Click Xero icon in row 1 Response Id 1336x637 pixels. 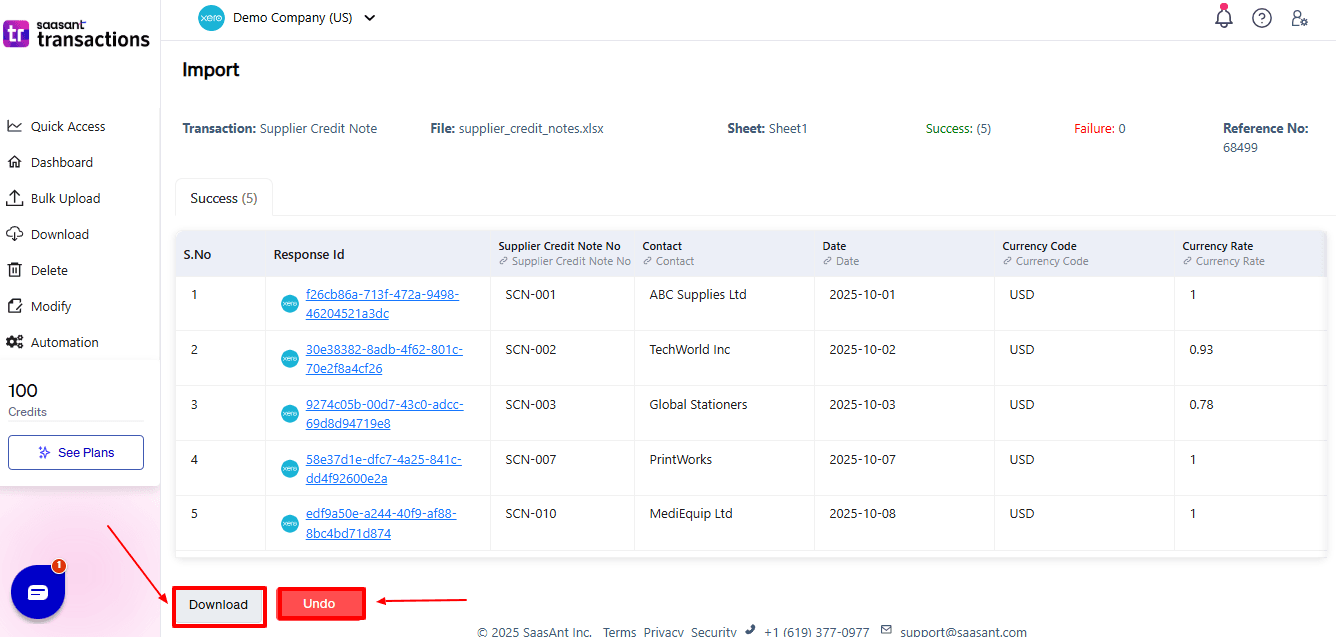[290, 304]
